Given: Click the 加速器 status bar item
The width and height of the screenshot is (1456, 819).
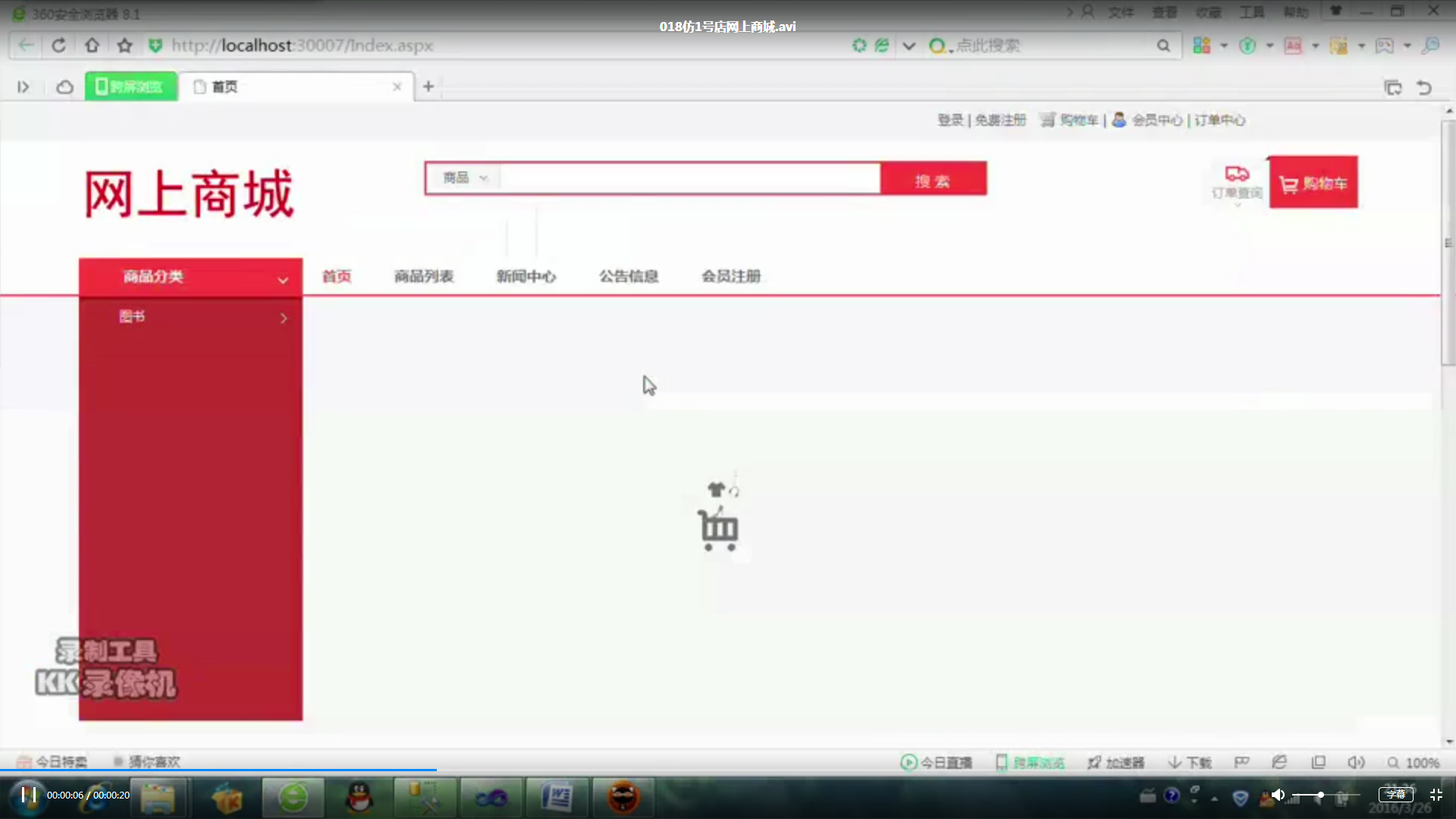Looking at the screenshot, I should (1116, 762).
